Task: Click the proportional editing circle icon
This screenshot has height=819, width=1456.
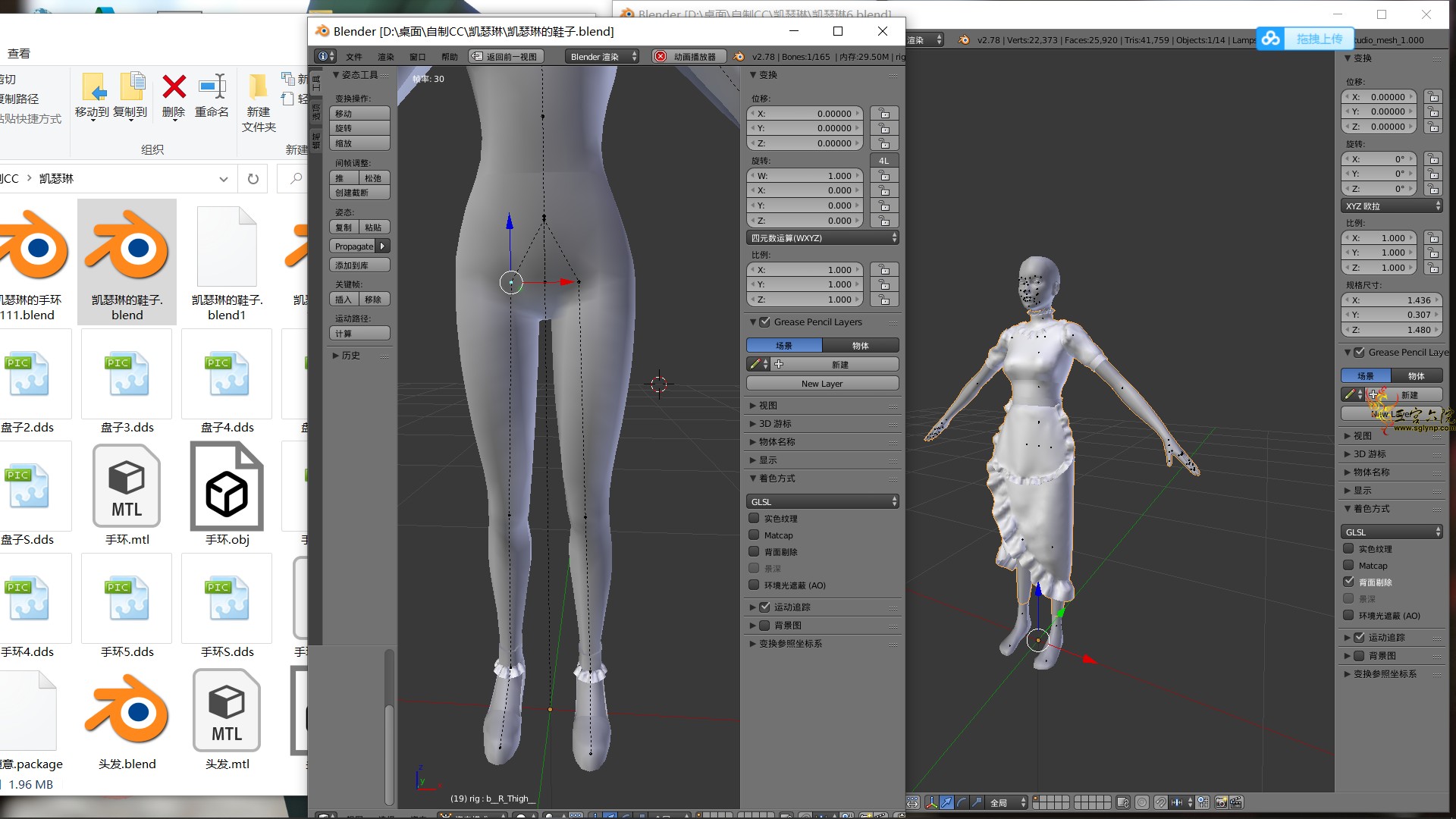Action: tap(1141, 802)
